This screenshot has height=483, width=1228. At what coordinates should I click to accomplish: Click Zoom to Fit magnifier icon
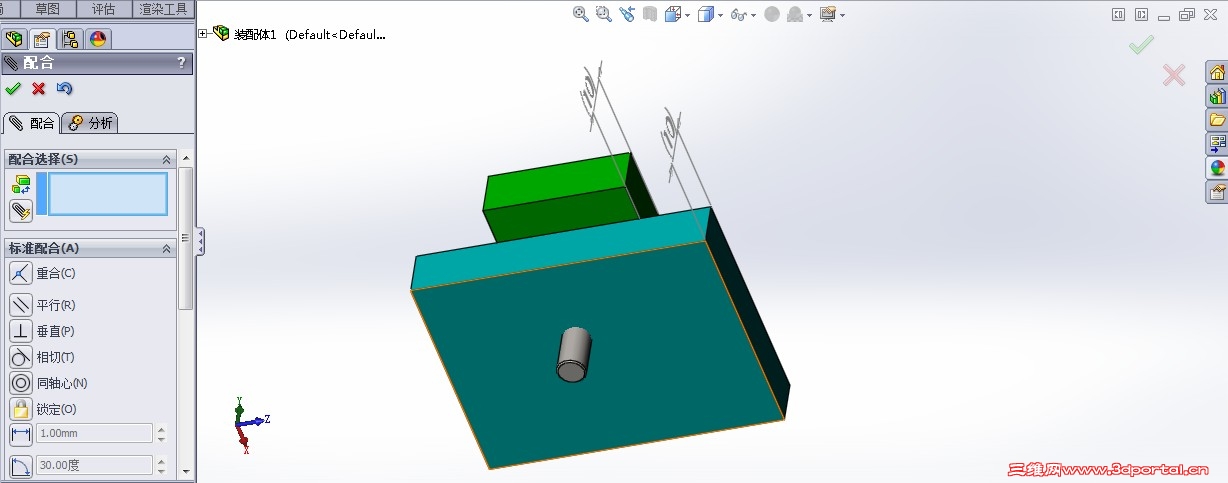[x=581, y=14]
